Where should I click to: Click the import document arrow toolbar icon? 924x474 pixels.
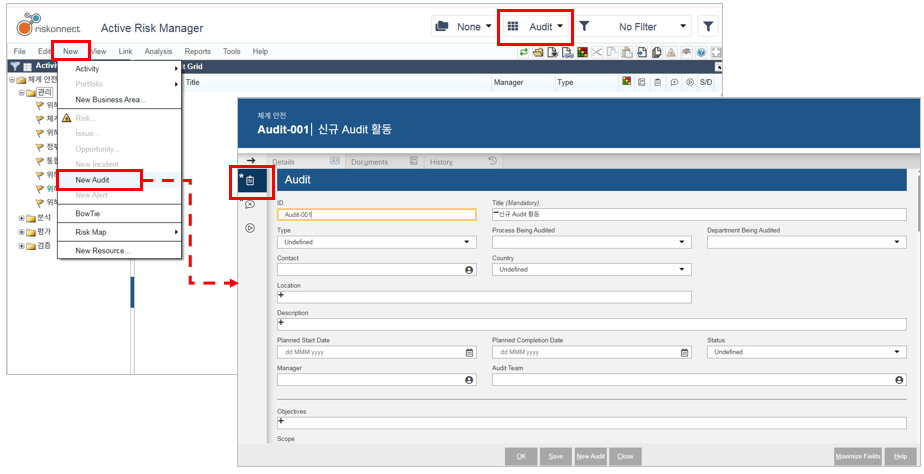tap(642, 52)
